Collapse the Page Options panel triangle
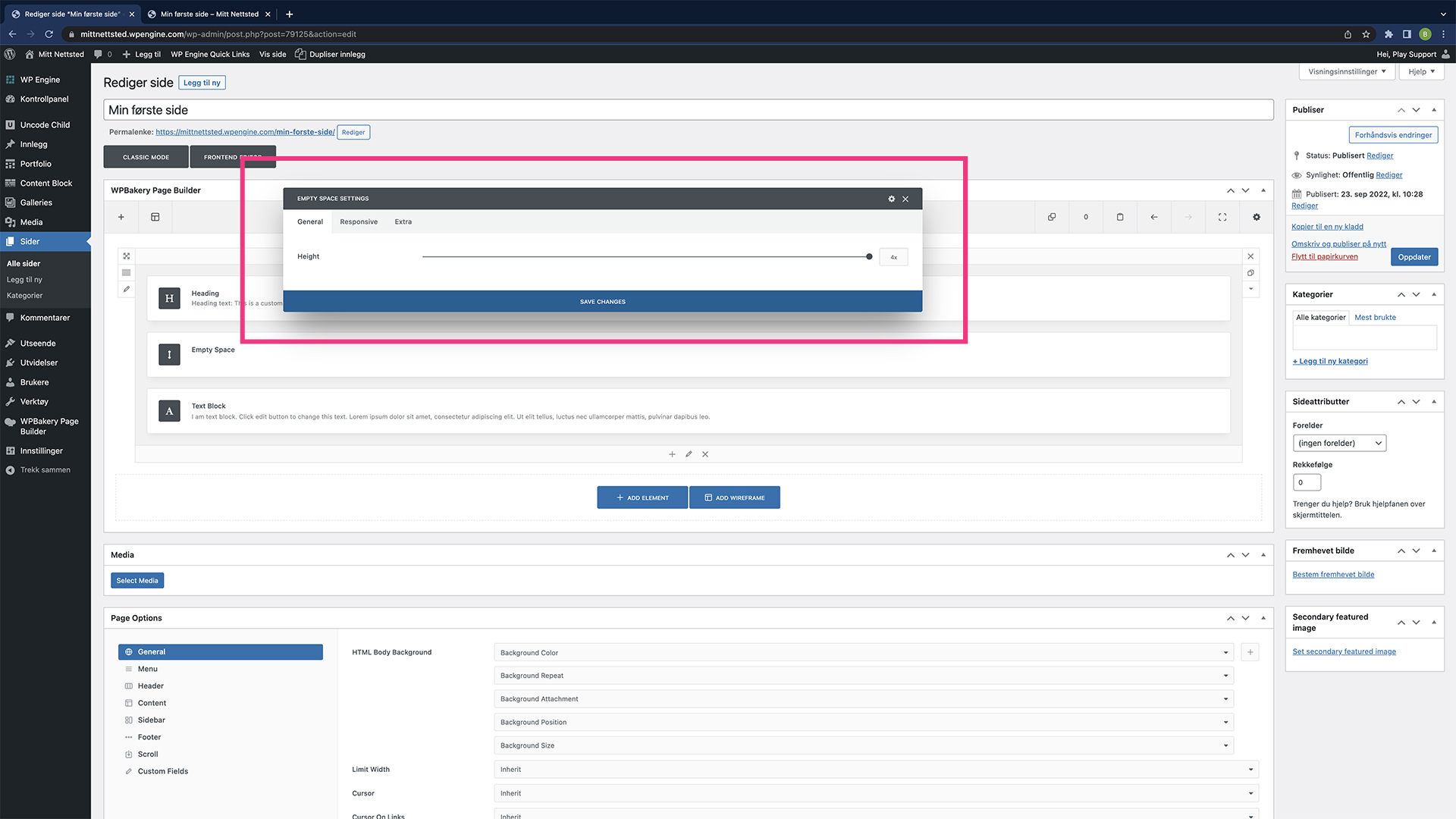This screenshot has width=1456, height=819. coord(1263,618)
